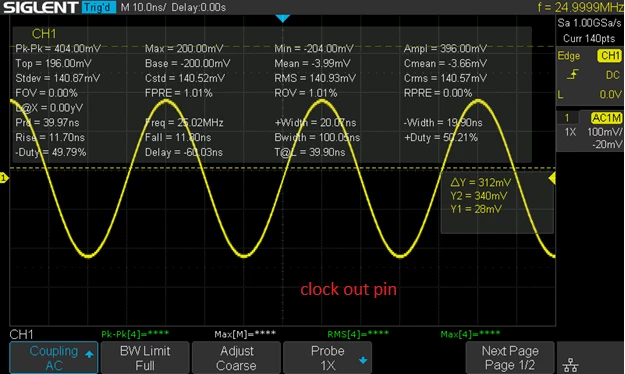
Task: Click the -20mV vertical offset readout
Action: pyautogui.click(x=607, y=144)
